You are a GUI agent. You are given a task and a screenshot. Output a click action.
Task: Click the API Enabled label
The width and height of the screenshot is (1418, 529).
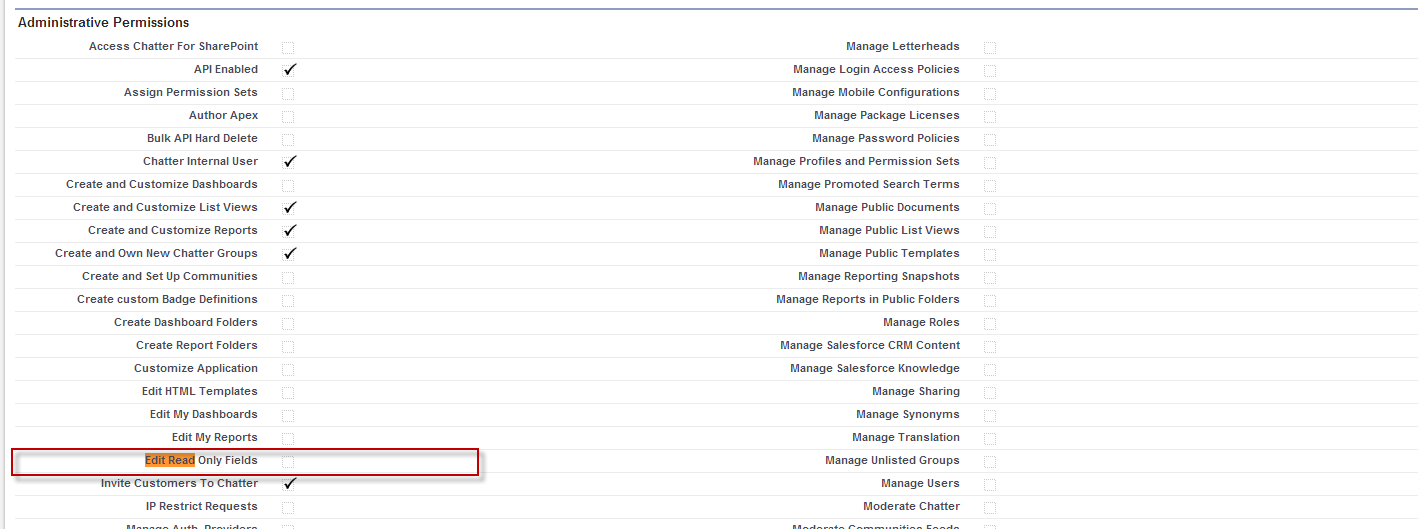click(226, 69)
